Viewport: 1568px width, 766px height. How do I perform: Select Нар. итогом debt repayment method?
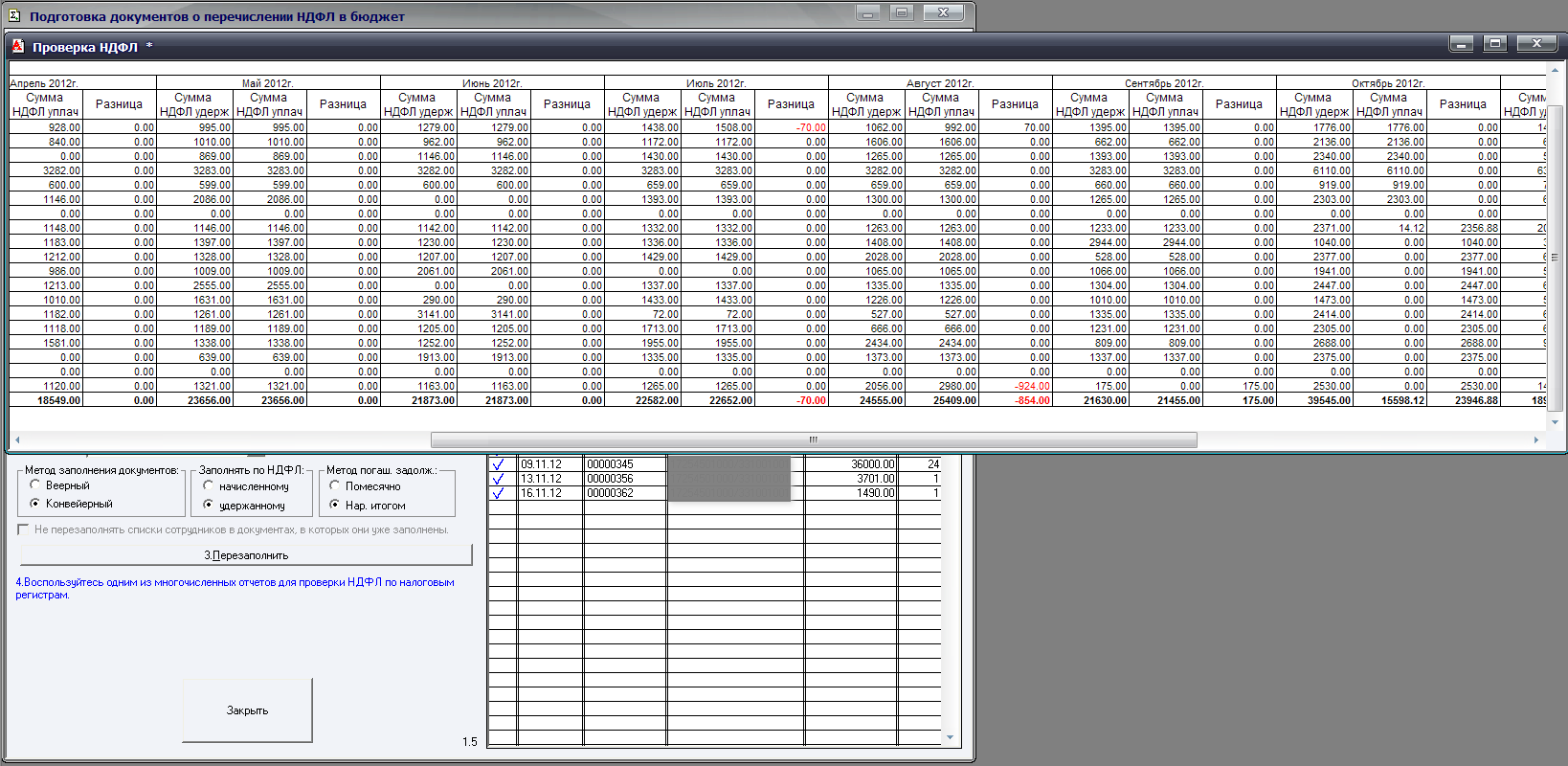point(335,505)
